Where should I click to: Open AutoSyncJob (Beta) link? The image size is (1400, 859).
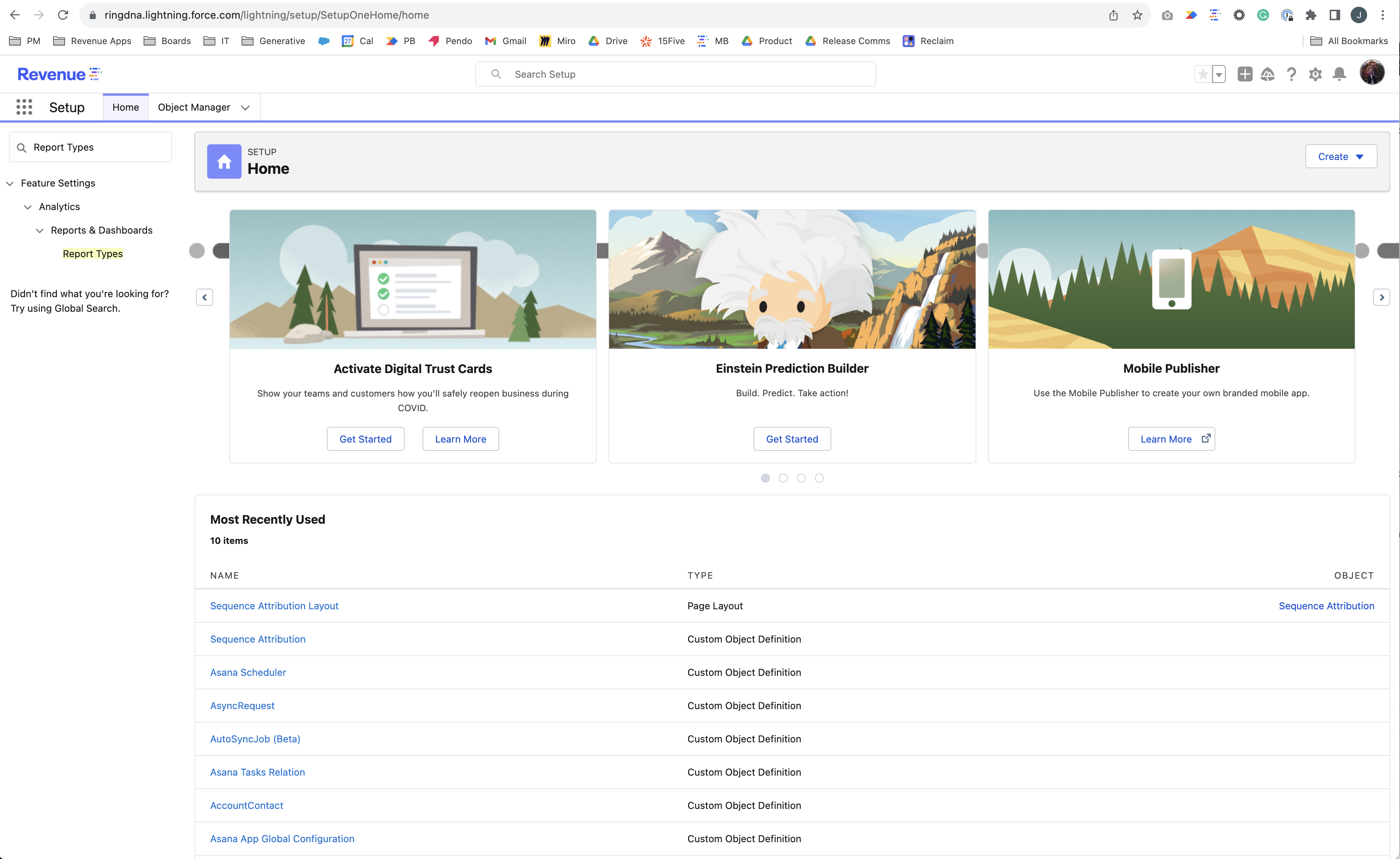[x=255, y=739]
